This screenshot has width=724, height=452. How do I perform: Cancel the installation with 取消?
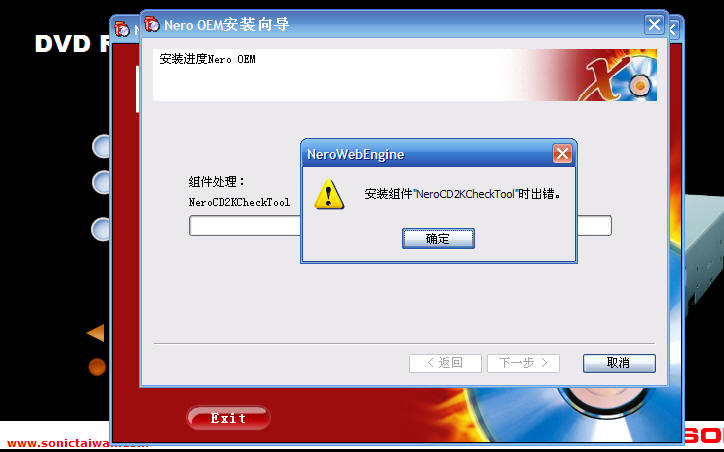tap(619, 363)
